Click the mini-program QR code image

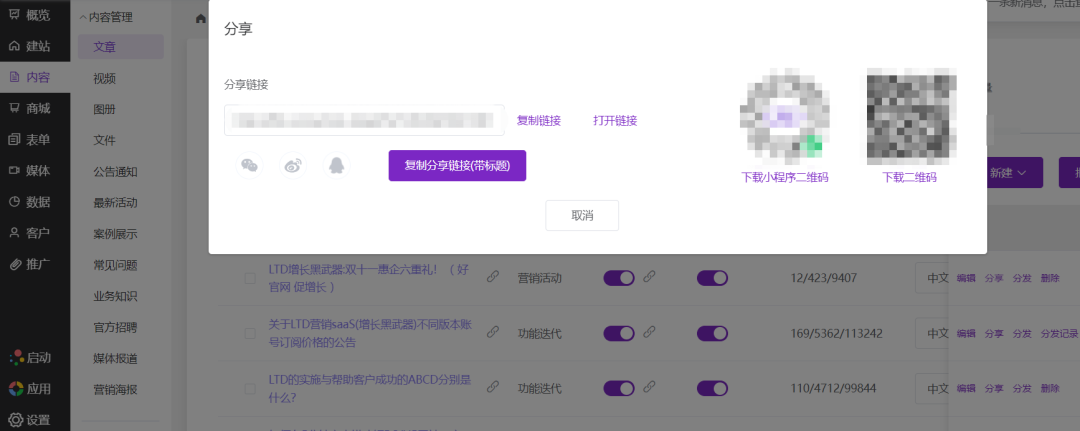(x=785, y=118)
